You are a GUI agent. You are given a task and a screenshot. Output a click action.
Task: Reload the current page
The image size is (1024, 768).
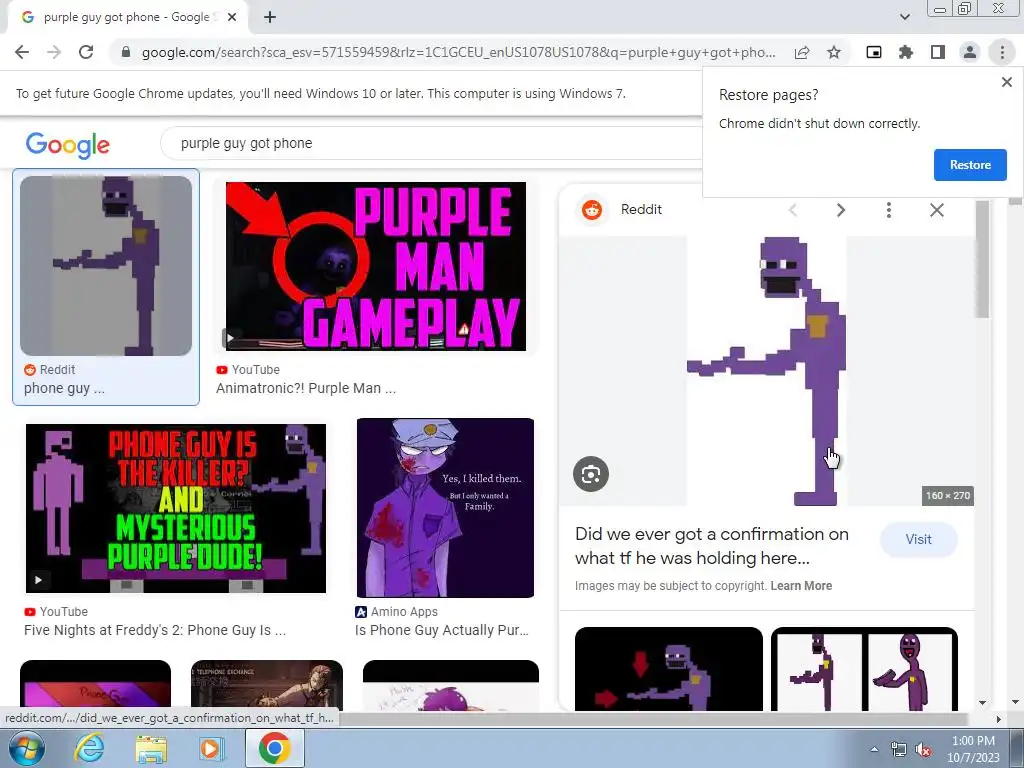(x=86, y=52)
